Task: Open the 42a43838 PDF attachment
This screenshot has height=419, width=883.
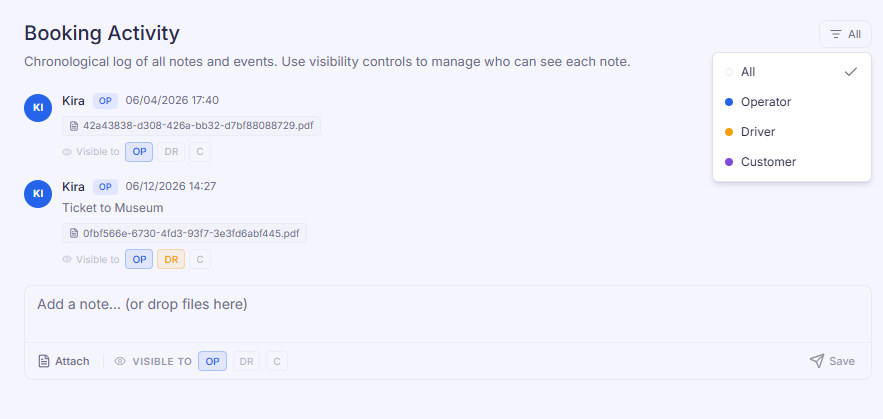Action: pyautogui.click(x=191, y=126)
